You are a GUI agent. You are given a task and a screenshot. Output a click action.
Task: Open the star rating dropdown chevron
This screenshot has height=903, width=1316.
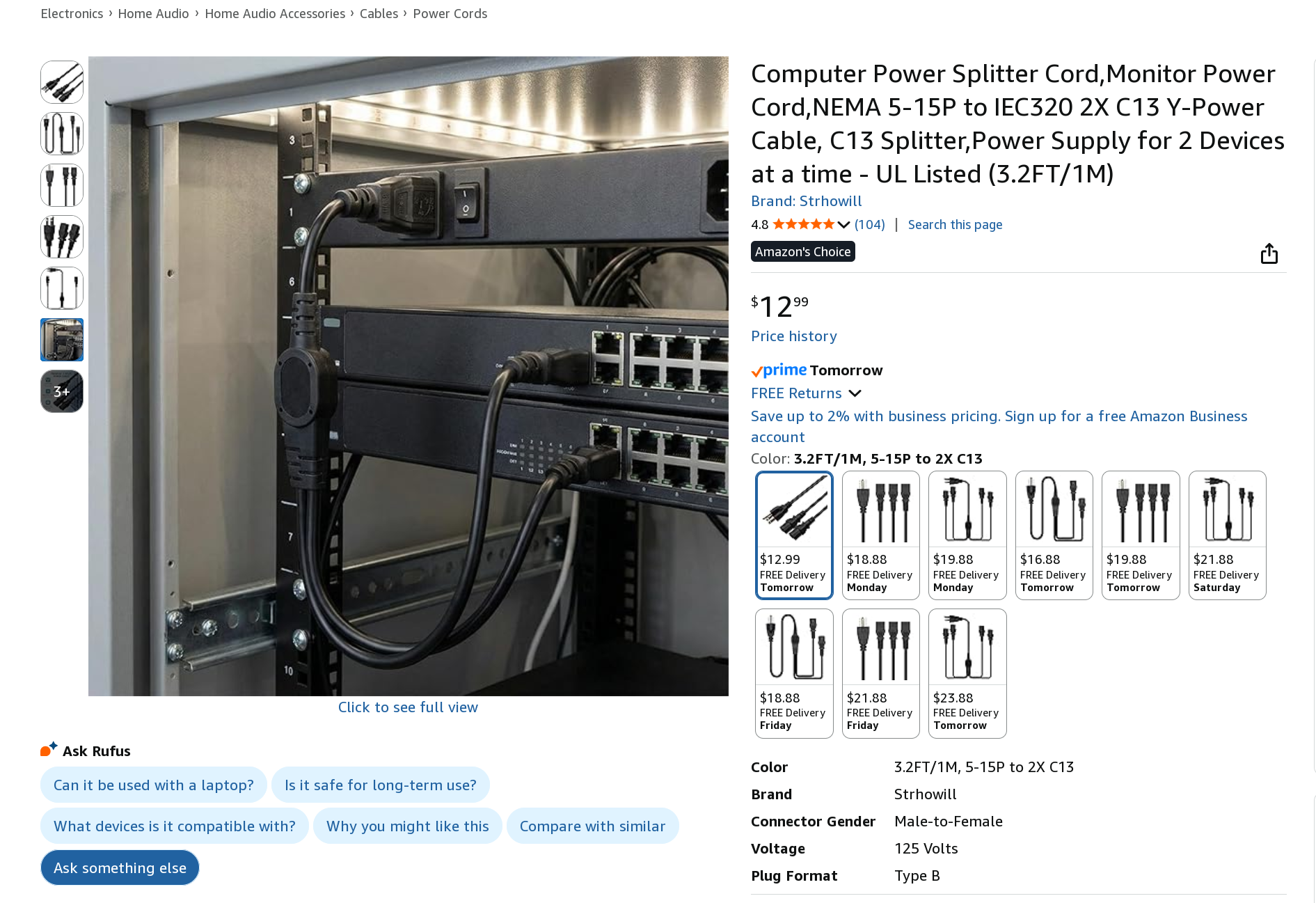(843, 225)
